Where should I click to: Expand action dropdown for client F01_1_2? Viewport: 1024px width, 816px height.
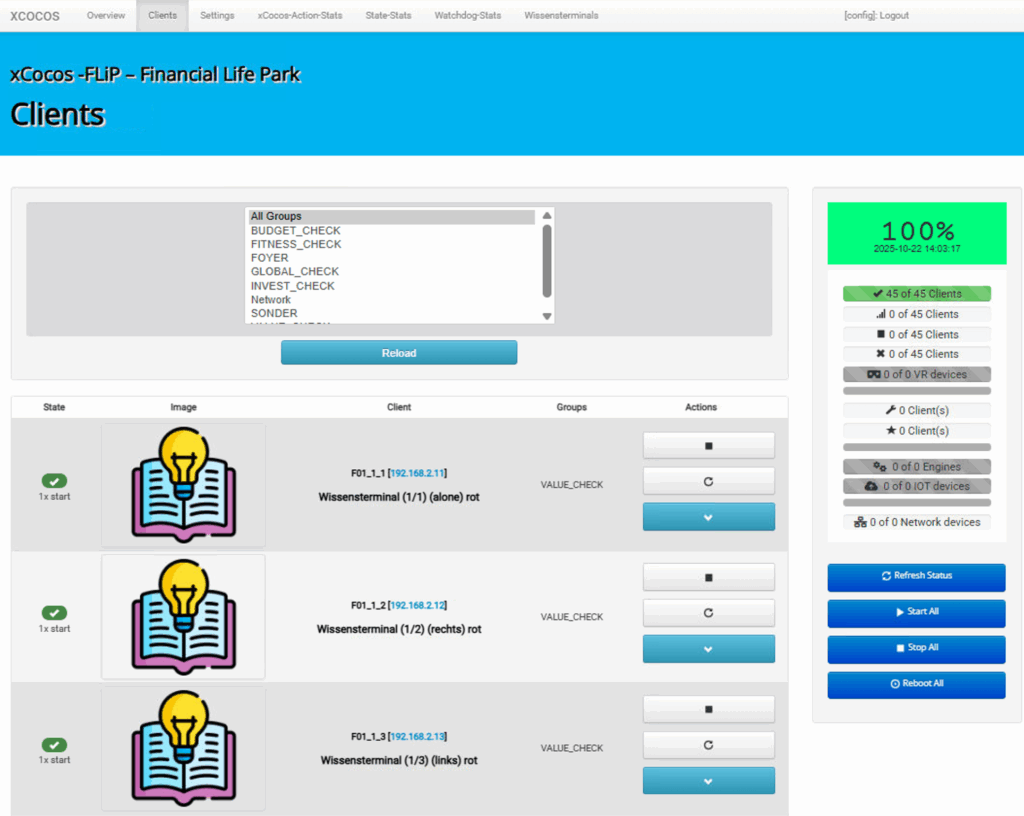coord(708,649)
